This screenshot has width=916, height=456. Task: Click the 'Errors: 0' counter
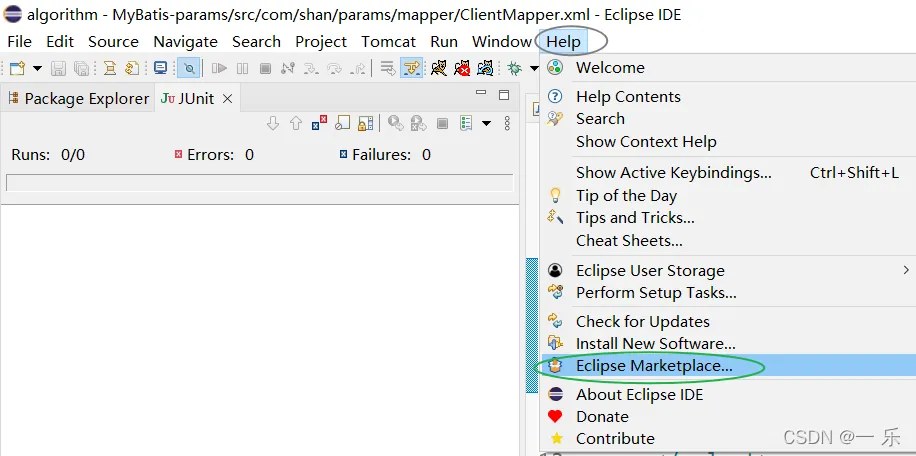pyautogui.click(x=214, y=155)
